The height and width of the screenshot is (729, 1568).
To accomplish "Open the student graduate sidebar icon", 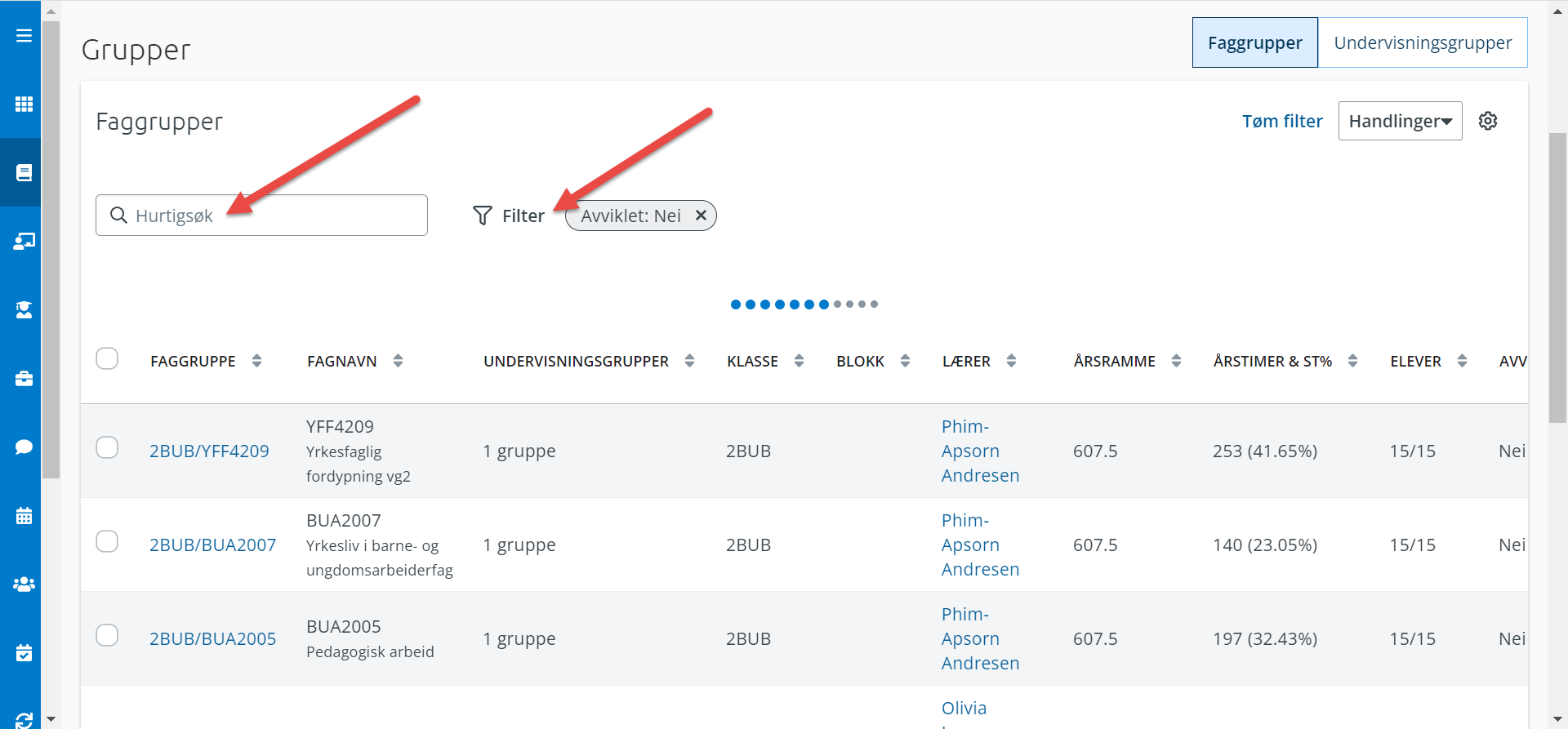I will click(24, 309).
